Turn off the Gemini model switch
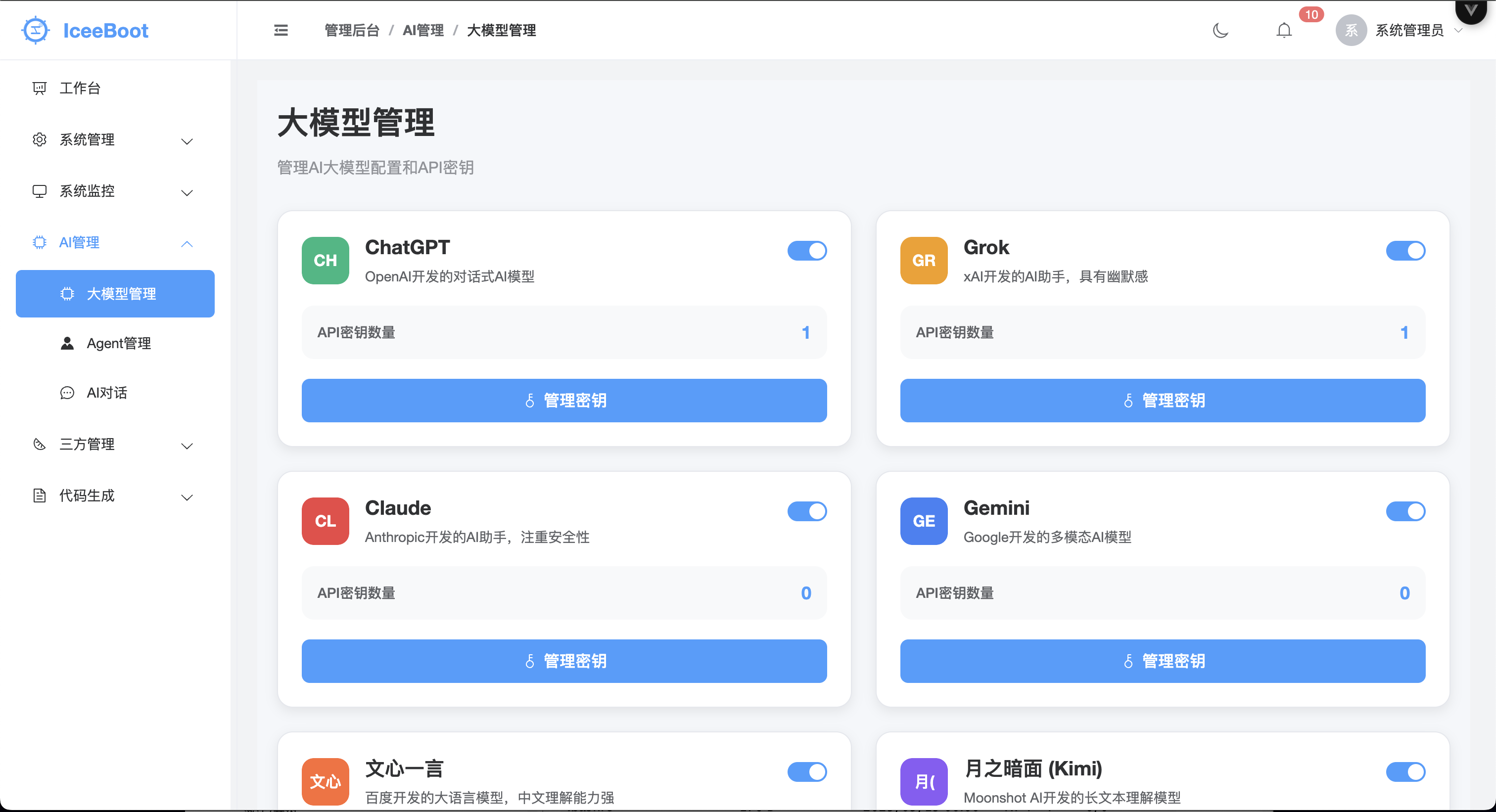Screen dimensions: 1496x812 (x=1405, y=511)
